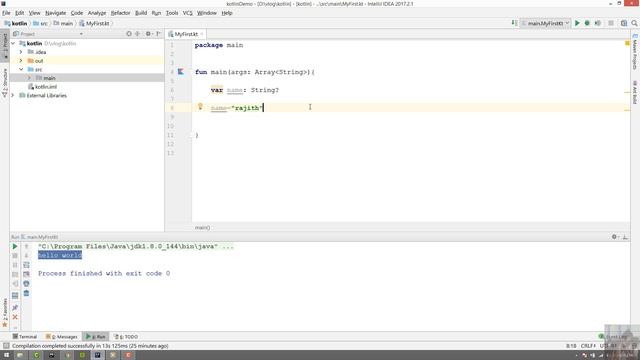Toggle the Project side tab
Viewport: 640px width, 360px height.
(5, 46)
